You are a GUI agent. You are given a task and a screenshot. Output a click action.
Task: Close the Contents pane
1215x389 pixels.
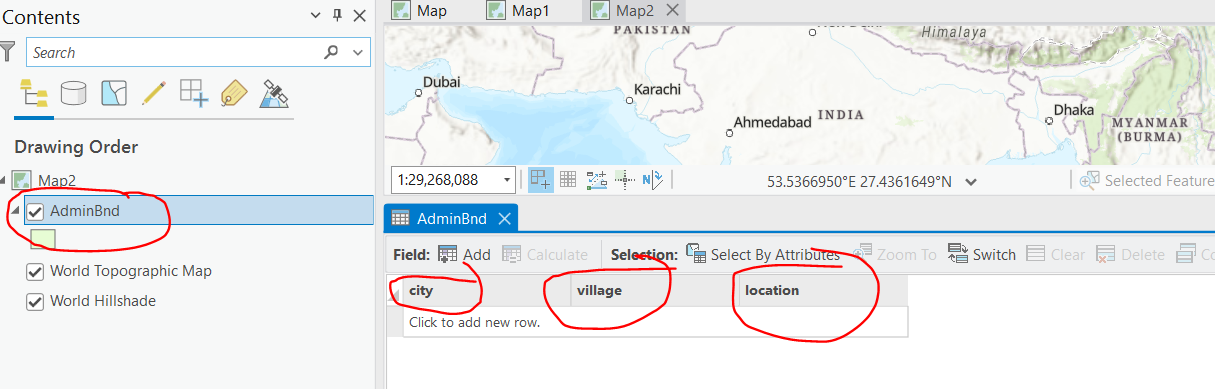point(360,16)
